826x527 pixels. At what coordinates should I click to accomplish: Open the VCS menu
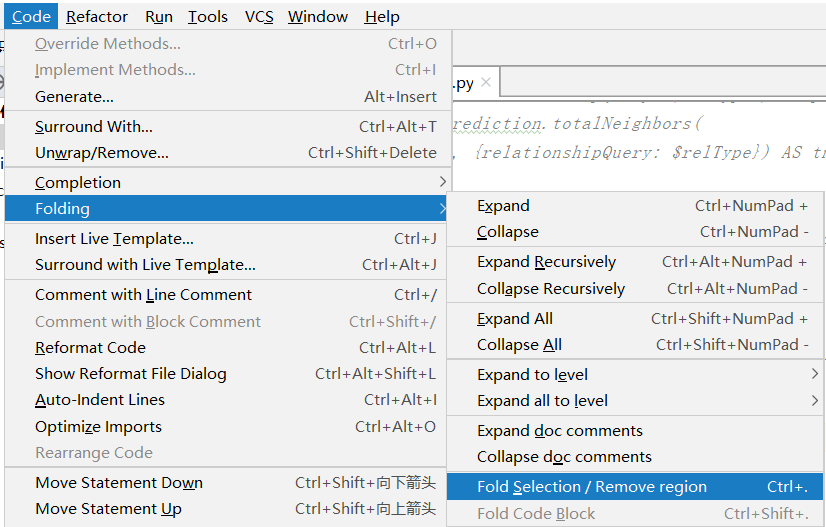(259, 17)
